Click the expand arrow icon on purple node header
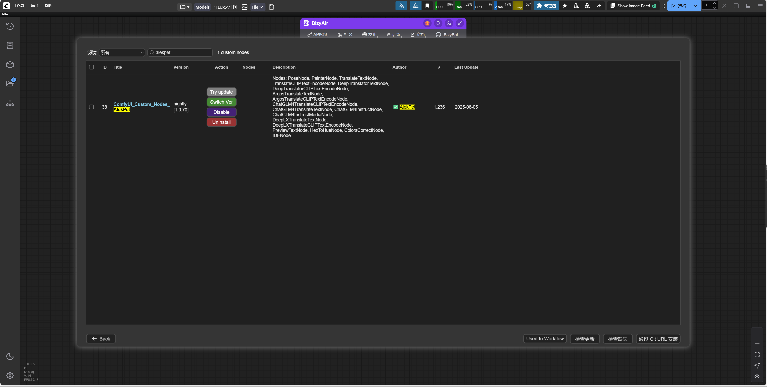767x387 pixels. 460,23
